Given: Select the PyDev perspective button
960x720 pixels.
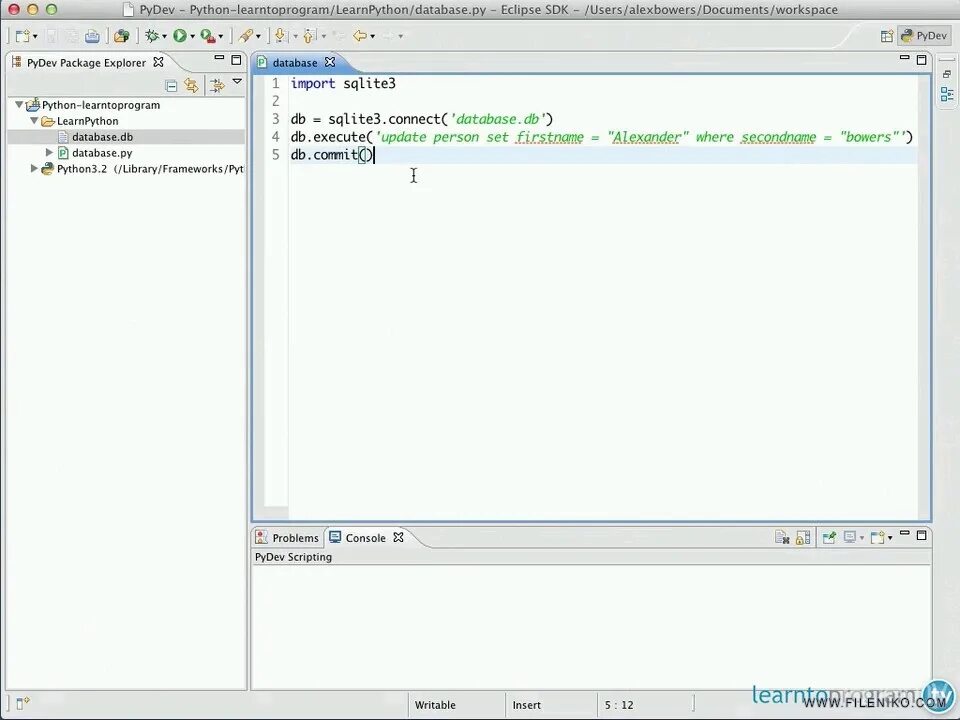Looking at the screenshot, I should tap(924, 36).
